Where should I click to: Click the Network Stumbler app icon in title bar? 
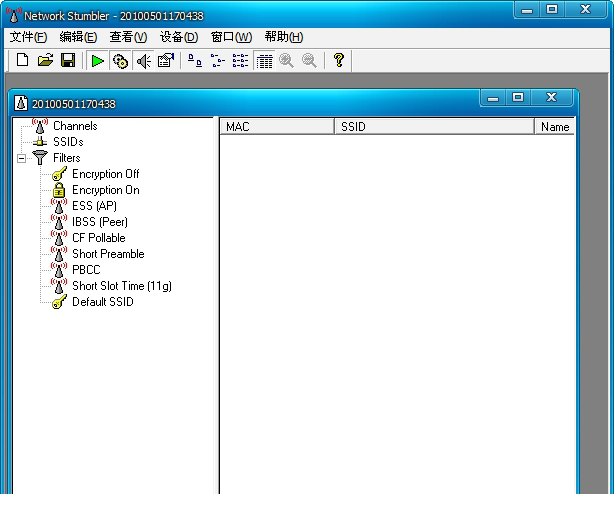(x=13, y=16)
